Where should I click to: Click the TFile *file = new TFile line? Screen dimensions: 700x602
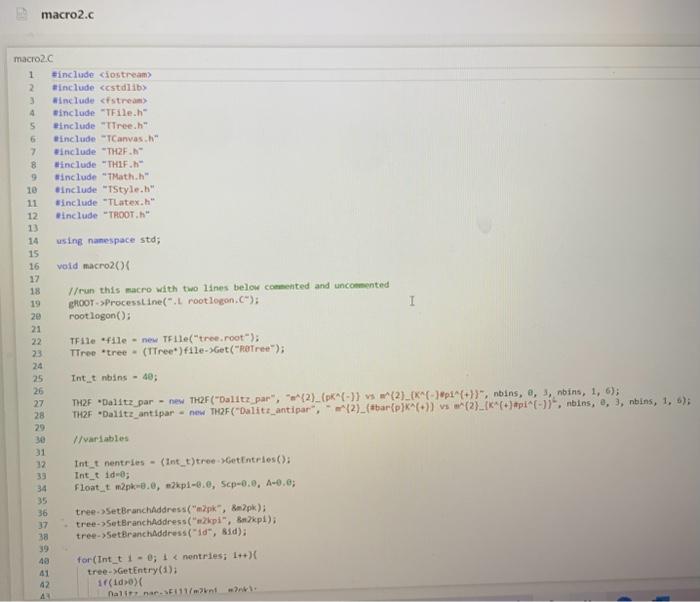[x=164, y=339]
